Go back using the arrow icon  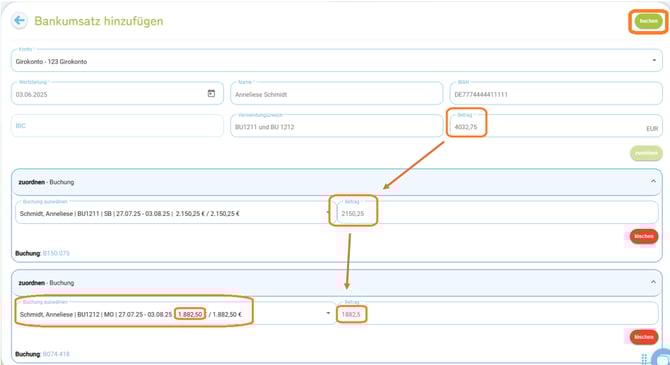tap(19, 21)
